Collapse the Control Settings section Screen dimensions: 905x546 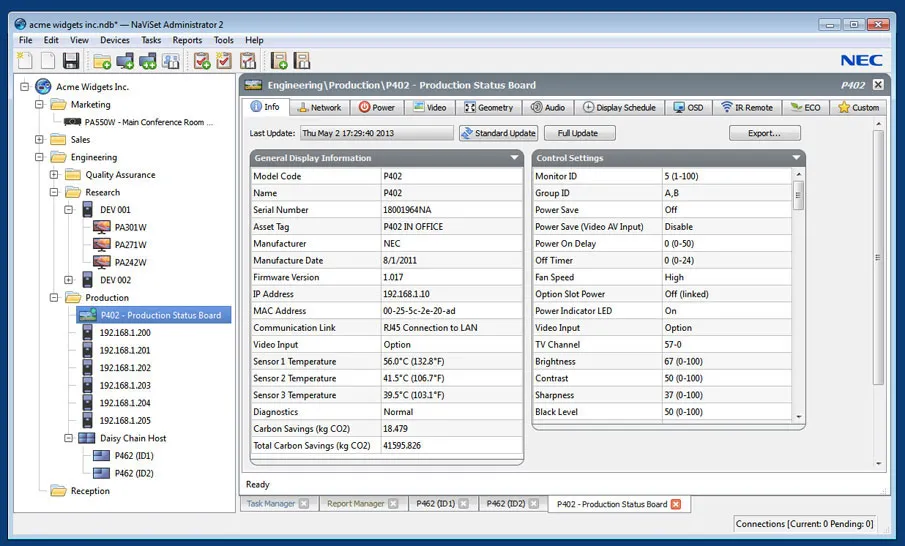click(x=796, y=158)
